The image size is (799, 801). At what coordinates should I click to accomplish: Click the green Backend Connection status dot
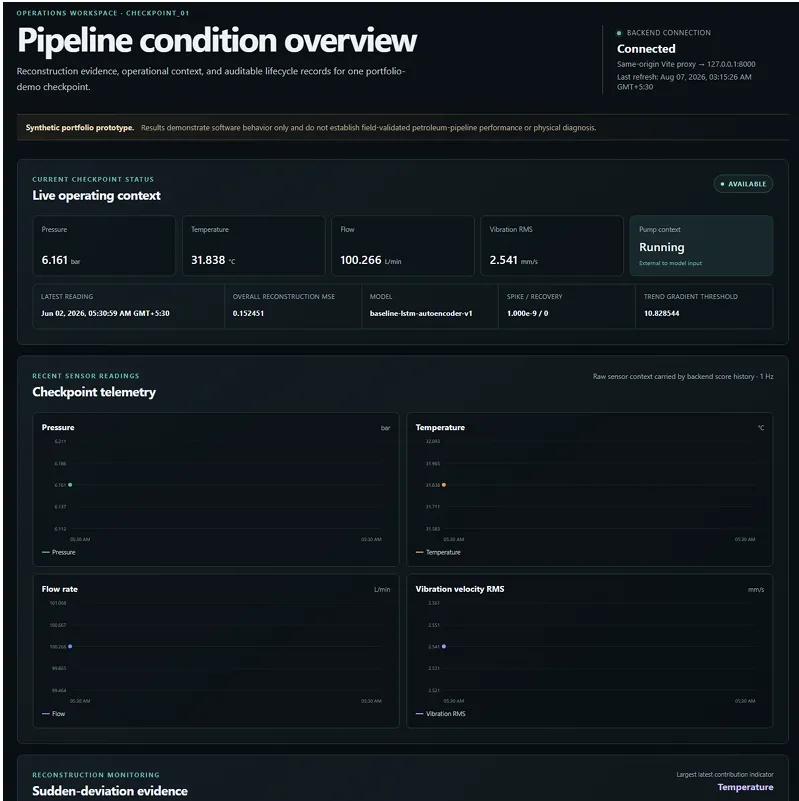[x=619, y=33]
